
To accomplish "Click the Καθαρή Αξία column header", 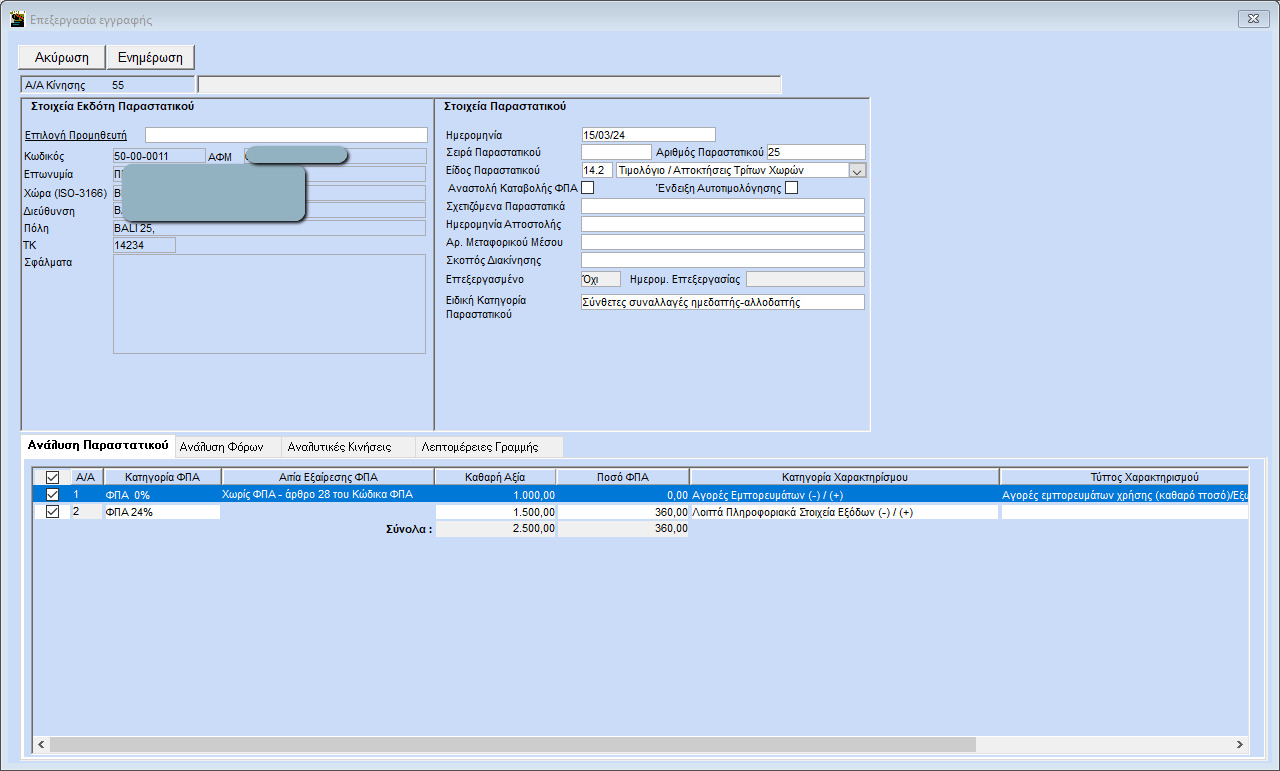I will [x=495, y=477].
